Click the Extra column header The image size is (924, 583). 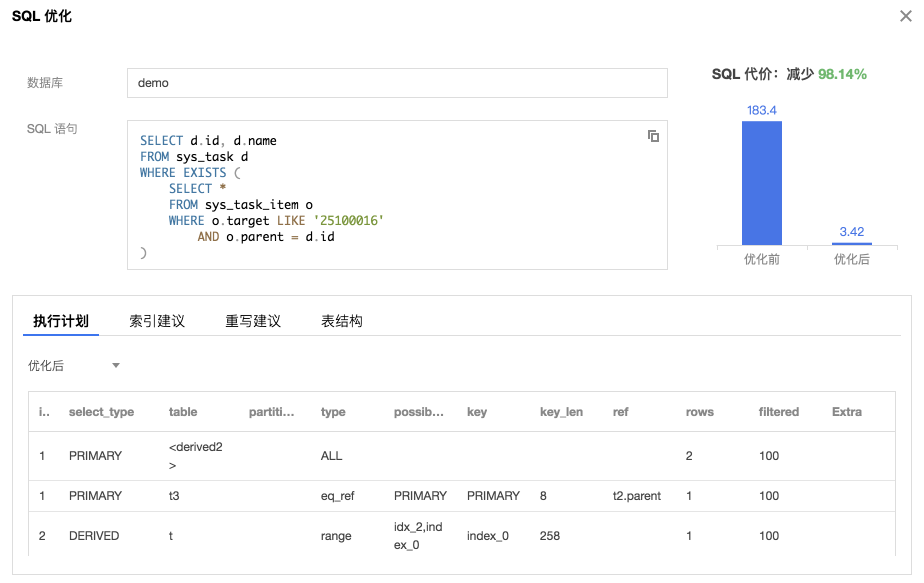847,412
